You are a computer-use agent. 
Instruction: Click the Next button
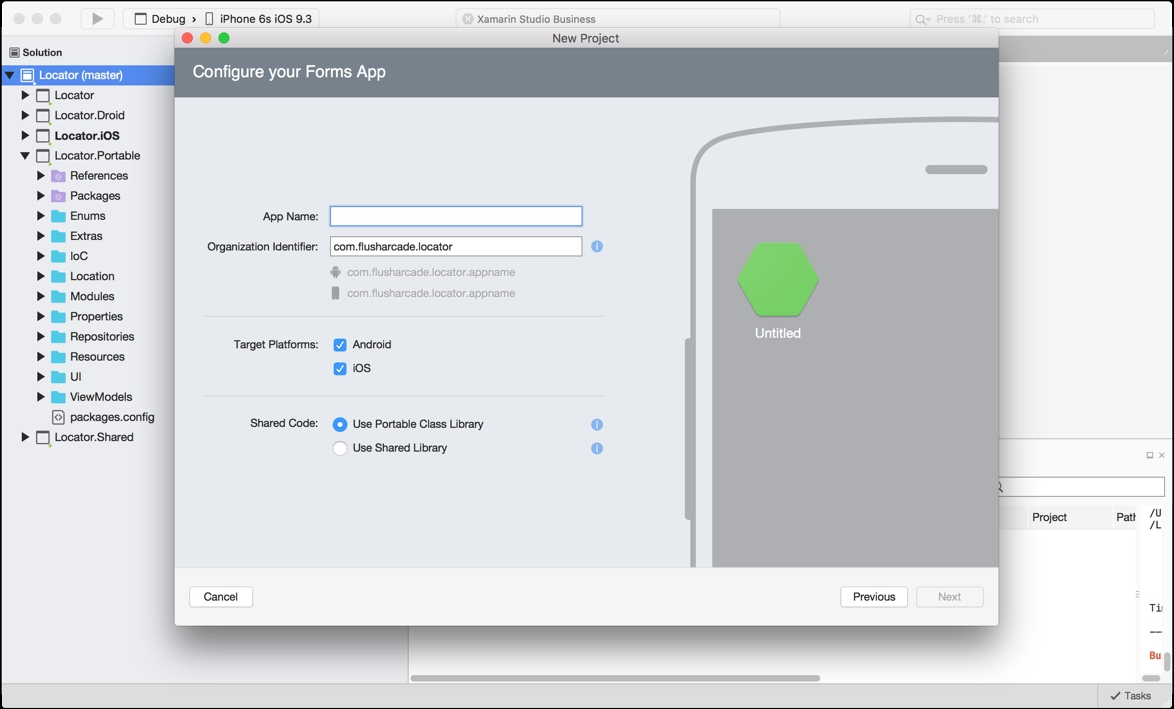click(949, 597)
